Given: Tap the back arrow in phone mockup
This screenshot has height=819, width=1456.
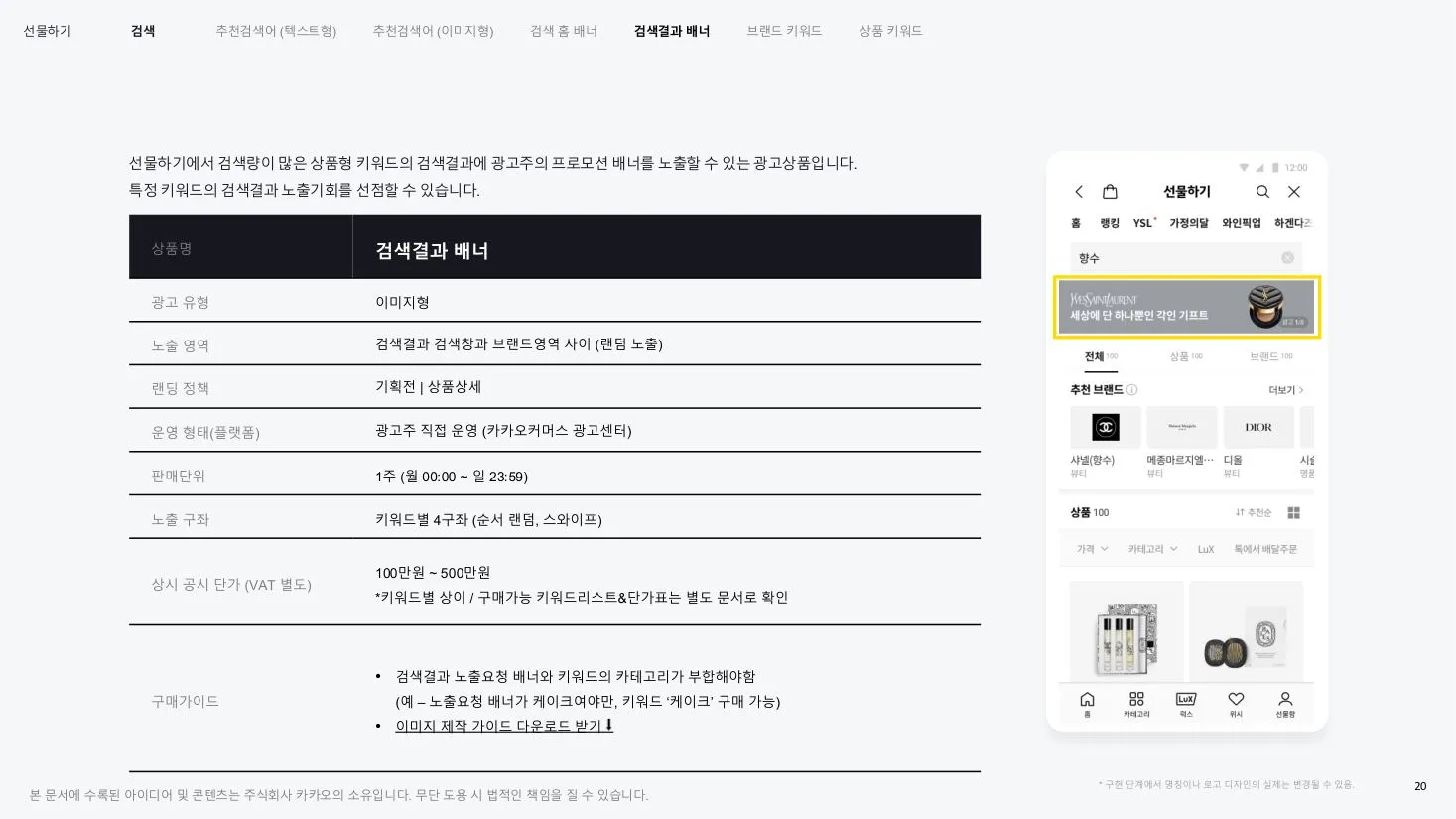Looking at the screenshot, I should (x=1079, y=192).
